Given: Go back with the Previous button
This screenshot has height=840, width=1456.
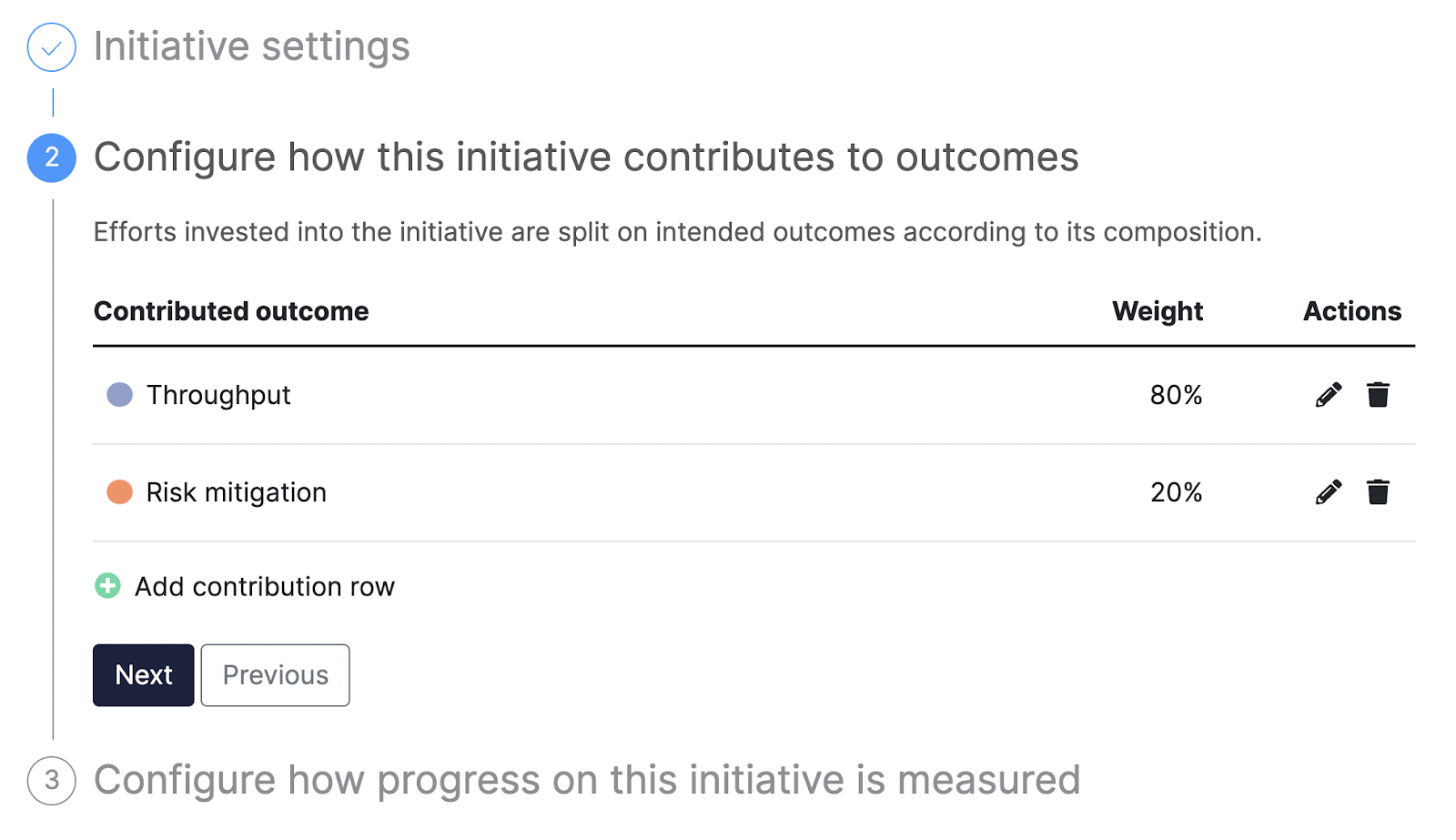Looking at the screenshot, I should (x=275, y=675).
